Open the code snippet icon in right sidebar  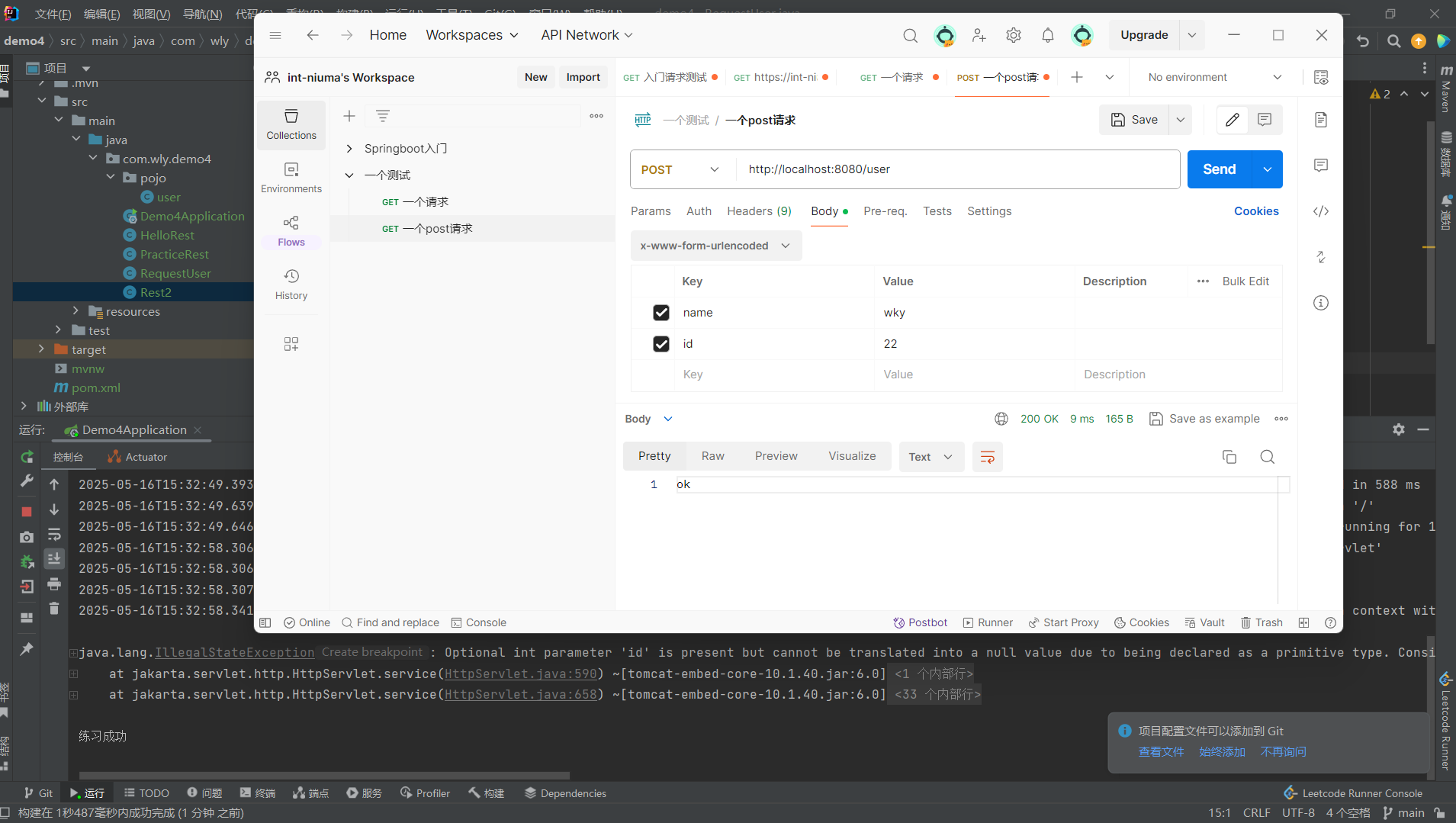(1321, 211)
